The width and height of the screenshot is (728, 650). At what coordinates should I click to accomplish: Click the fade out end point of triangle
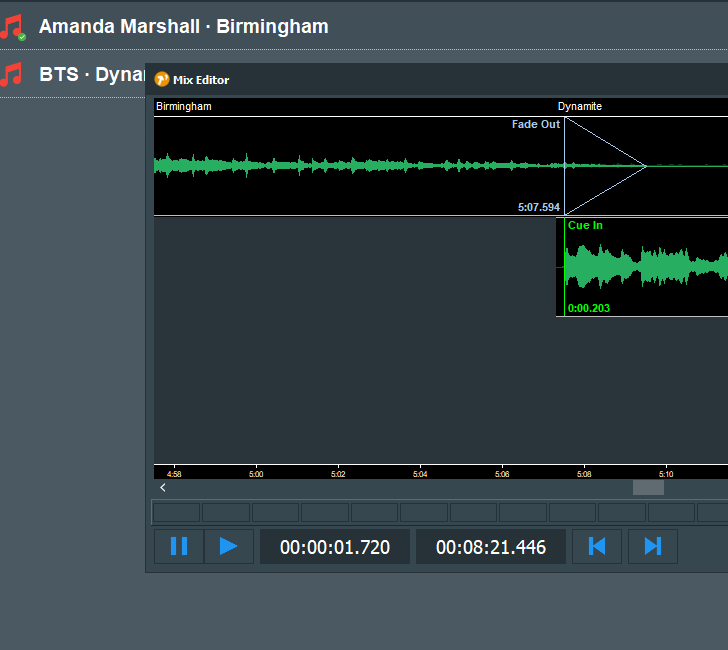click(x=646, y=166)
